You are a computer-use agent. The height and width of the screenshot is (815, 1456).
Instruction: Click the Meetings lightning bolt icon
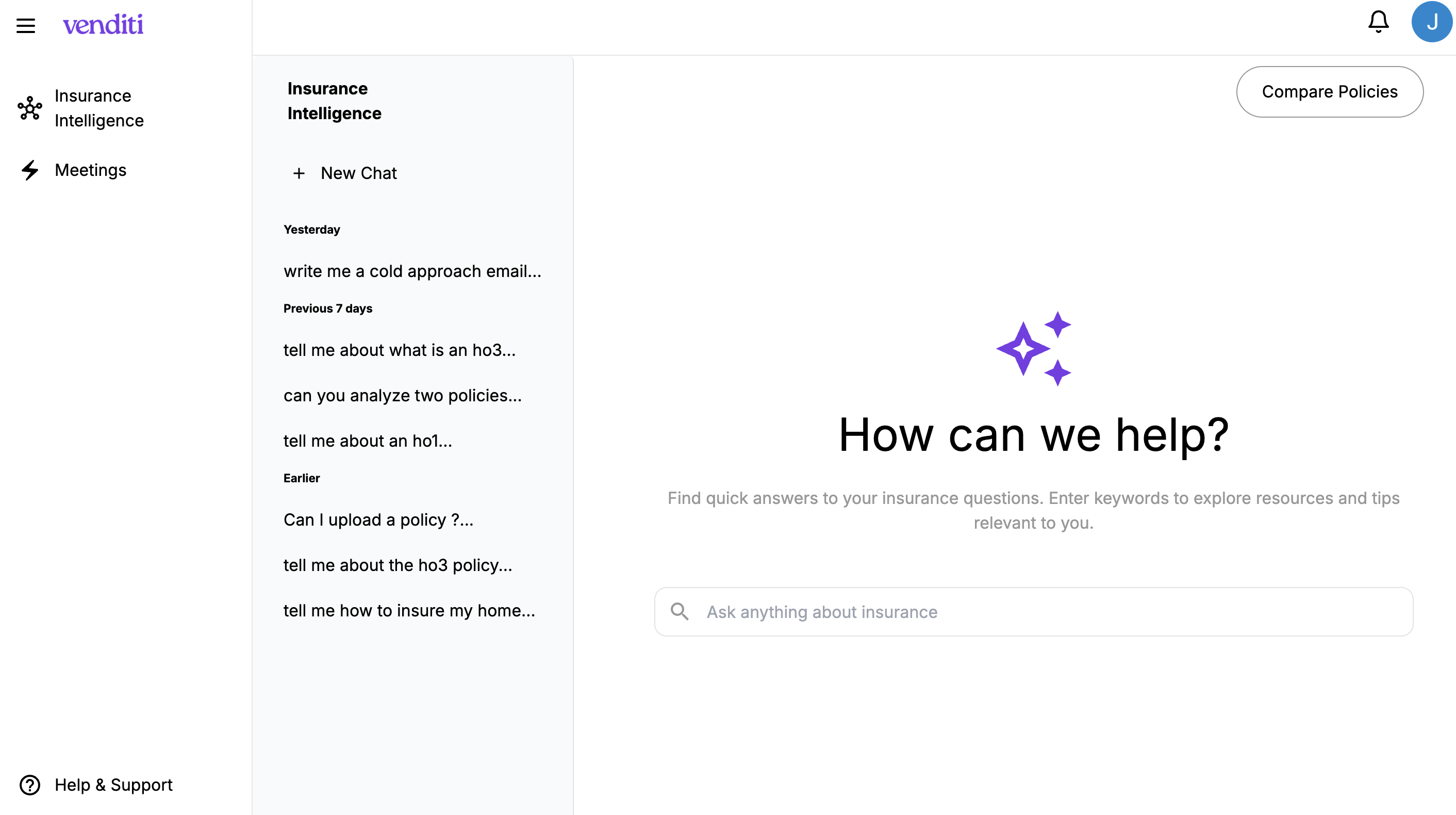(x=29, y=170)
